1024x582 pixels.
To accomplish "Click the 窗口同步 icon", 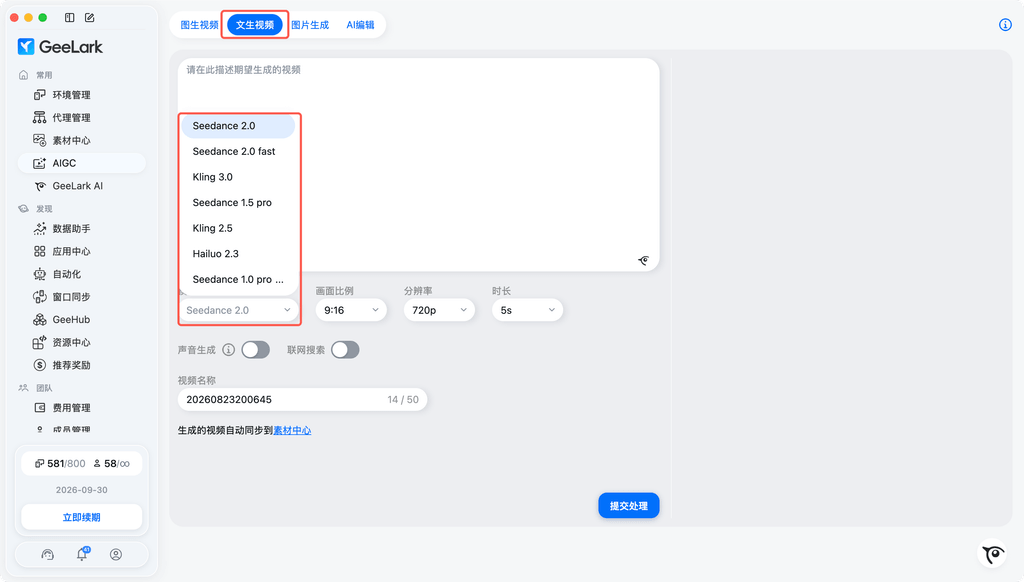I will tap(40, 297).
